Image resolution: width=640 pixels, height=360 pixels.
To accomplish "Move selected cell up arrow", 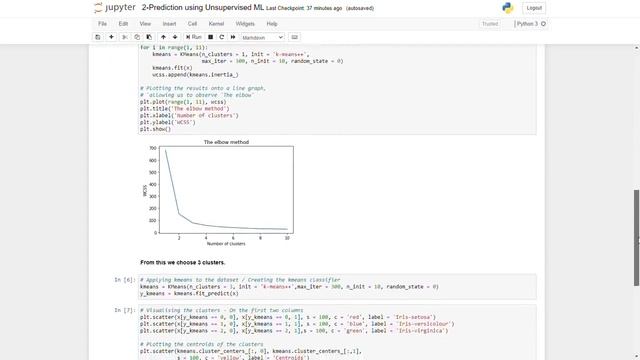I will tap(163, 37).
